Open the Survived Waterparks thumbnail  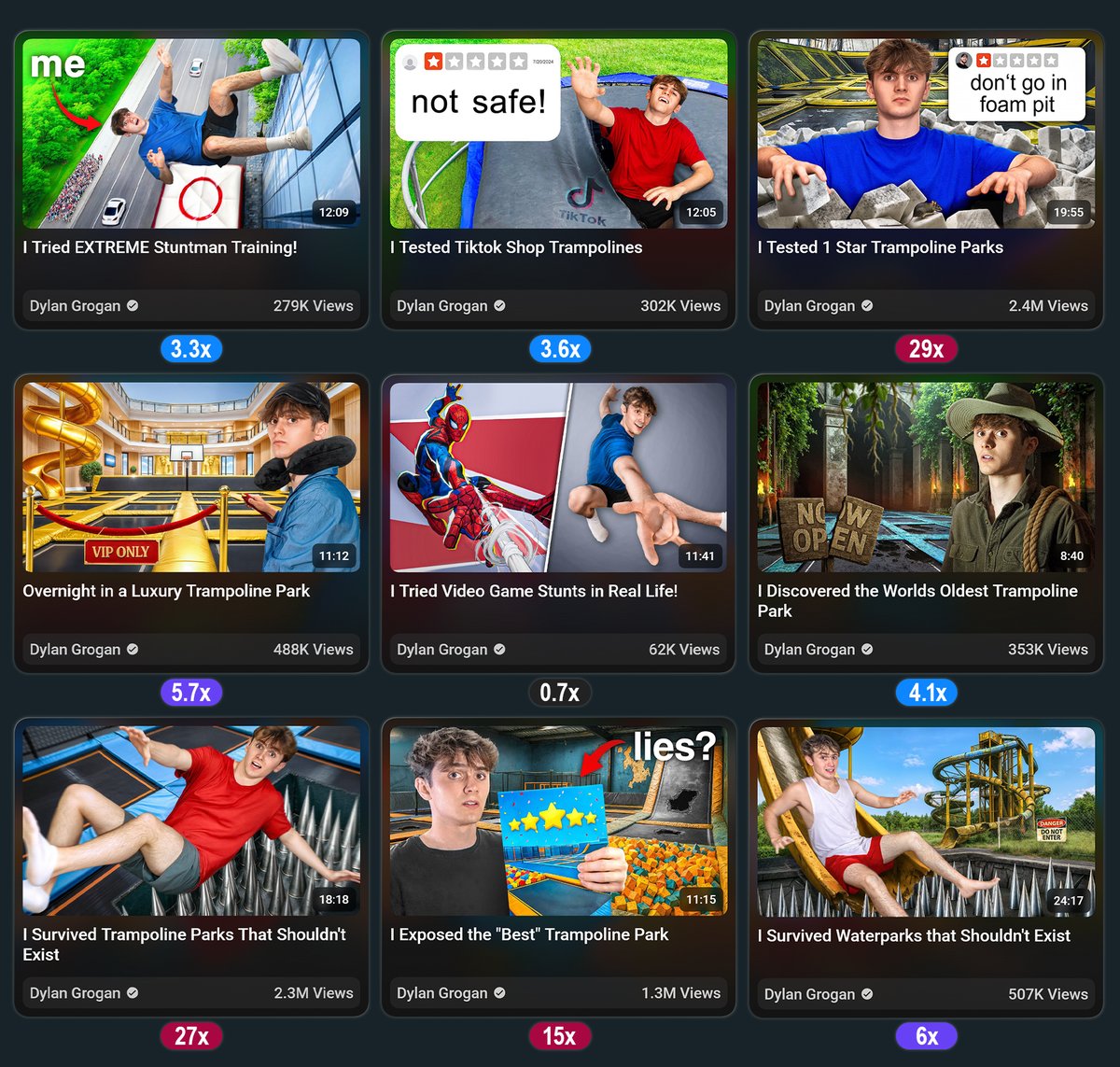tap(926, 821)
